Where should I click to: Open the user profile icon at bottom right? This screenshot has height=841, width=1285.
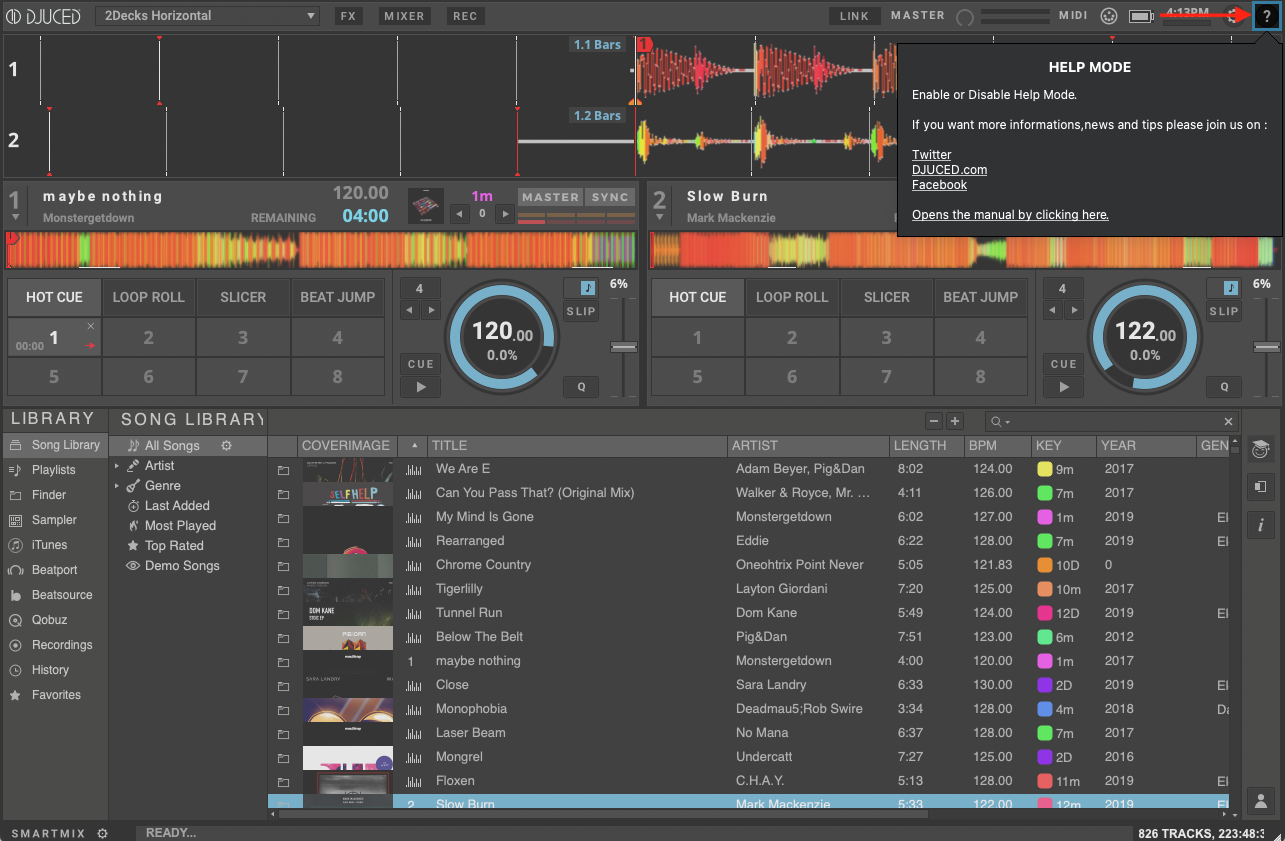(1260, 801)
